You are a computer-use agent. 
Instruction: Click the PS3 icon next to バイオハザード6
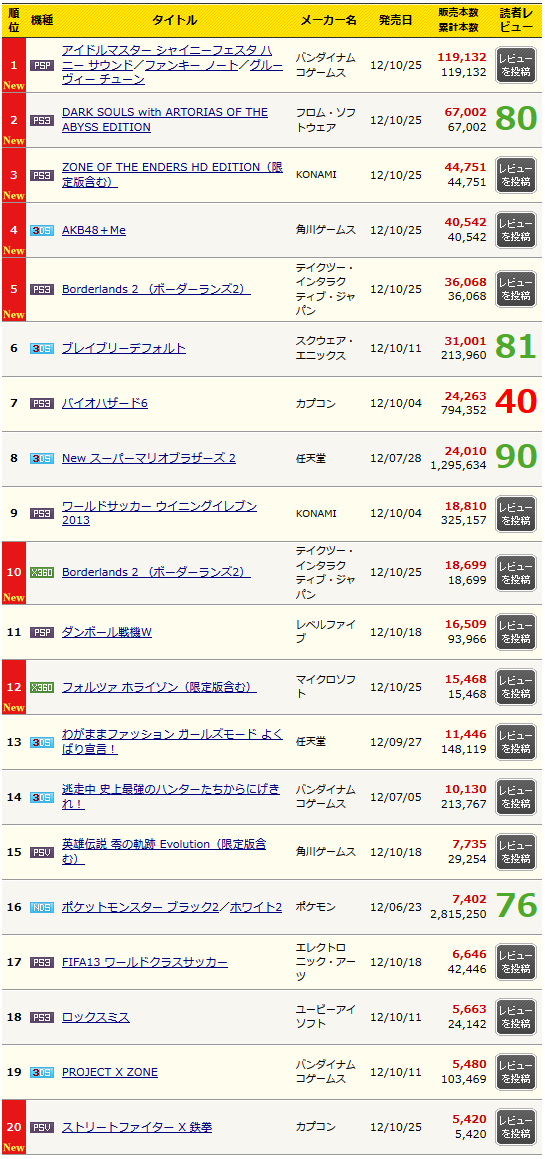click(42, 404)
